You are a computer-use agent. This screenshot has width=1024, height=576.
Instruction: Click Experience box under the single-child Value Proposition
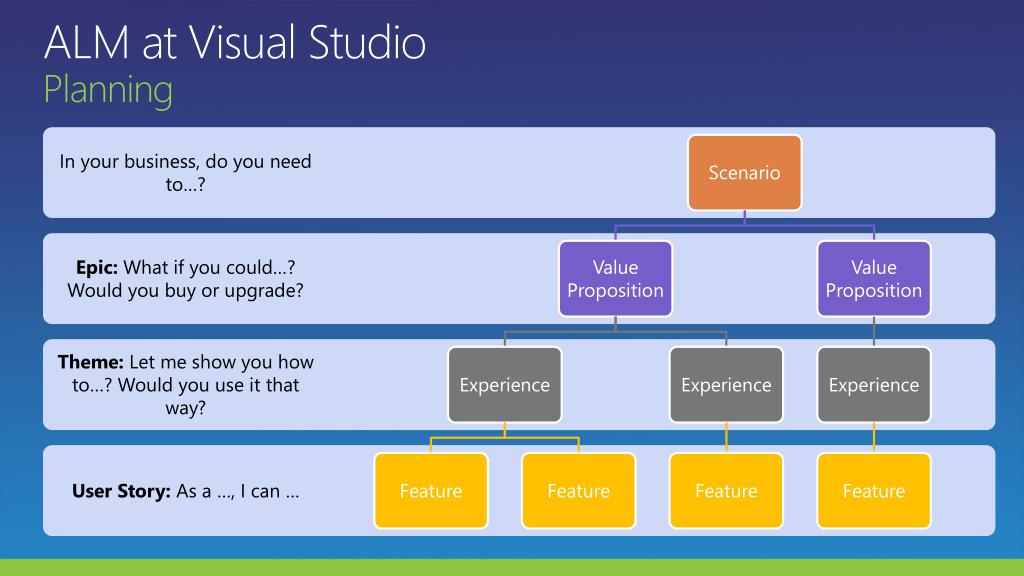click(874, 385)
